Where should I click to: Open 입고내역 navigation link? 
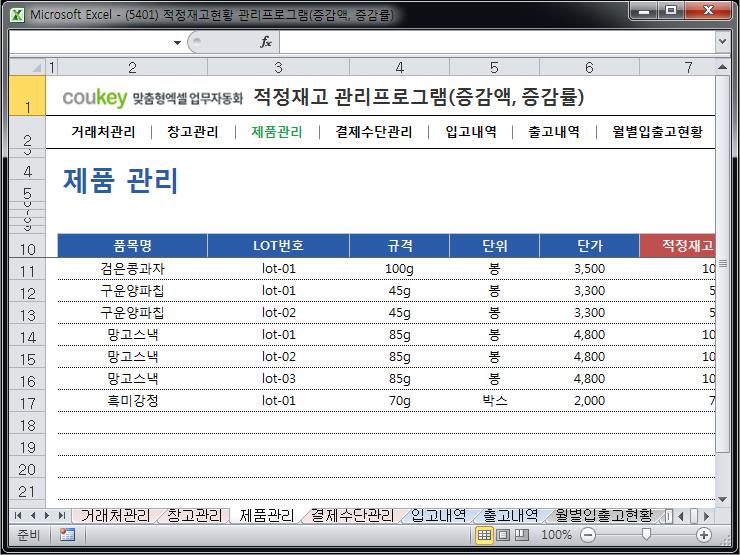coord(471,132)
